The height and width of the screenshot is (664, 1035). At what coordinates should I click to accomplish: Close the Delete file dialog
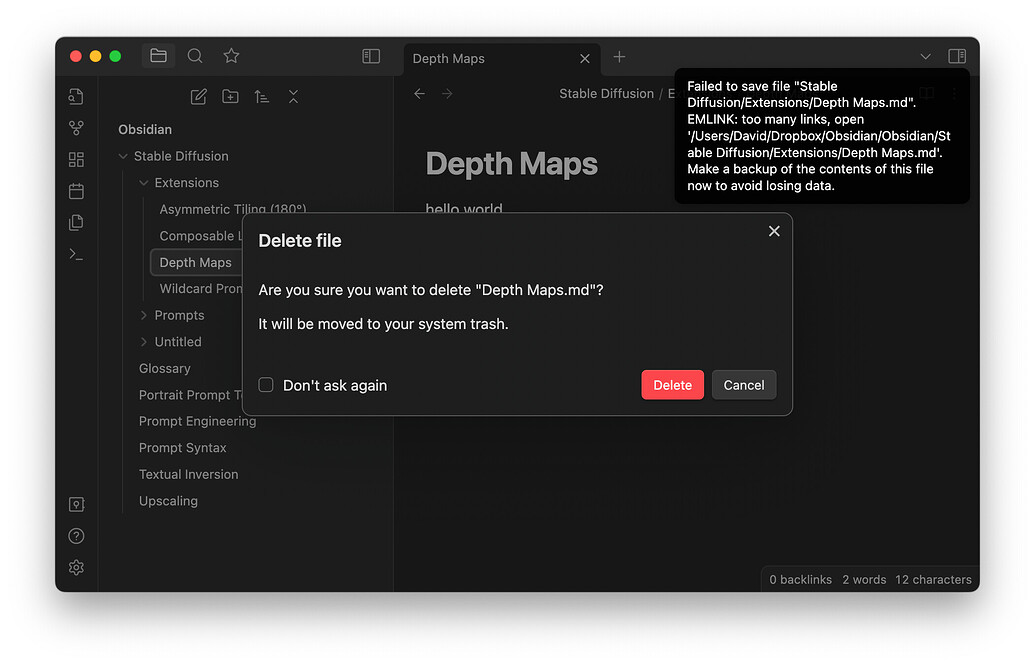pos(774,231)
